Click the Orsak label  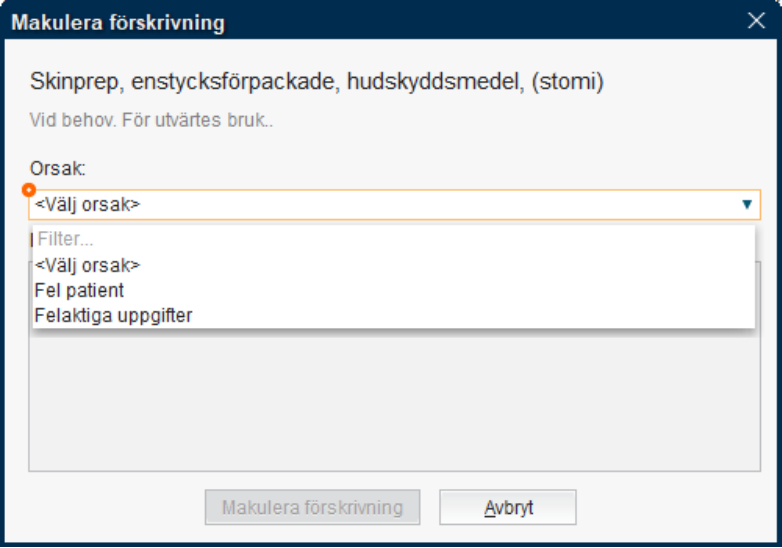click(51, 170)
